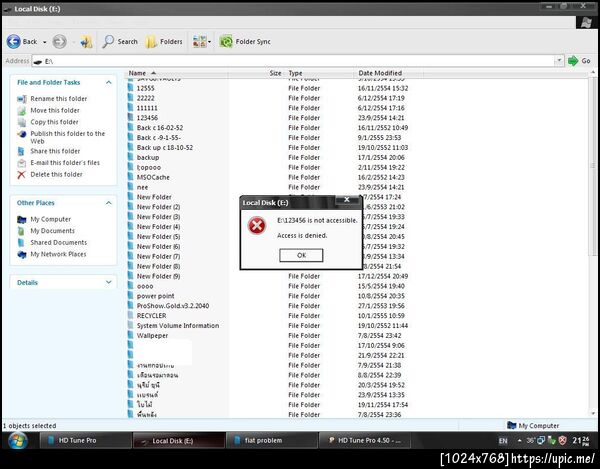The height and width of the screenshot is (469, 600).
Task: Select the RECYCLER folder icon
Action: [130, 316]
